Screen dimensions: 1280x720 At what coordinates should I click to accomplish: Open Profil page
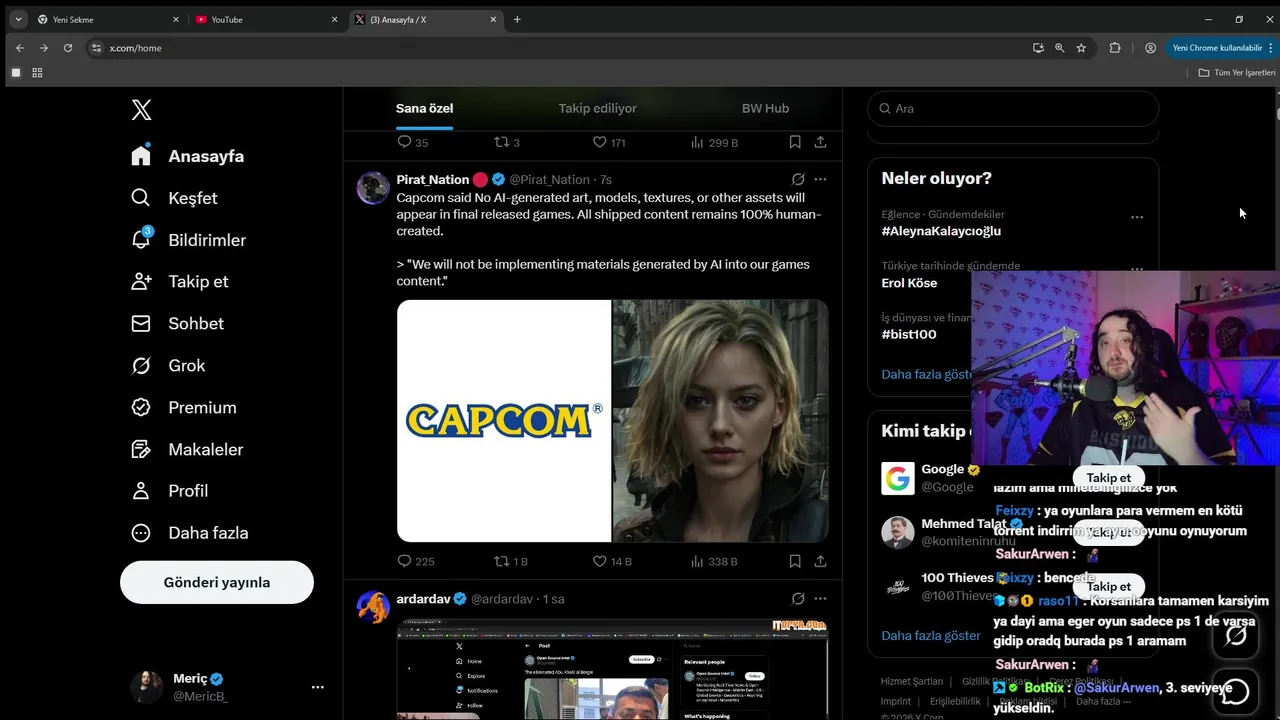click(x=169, y=490)
